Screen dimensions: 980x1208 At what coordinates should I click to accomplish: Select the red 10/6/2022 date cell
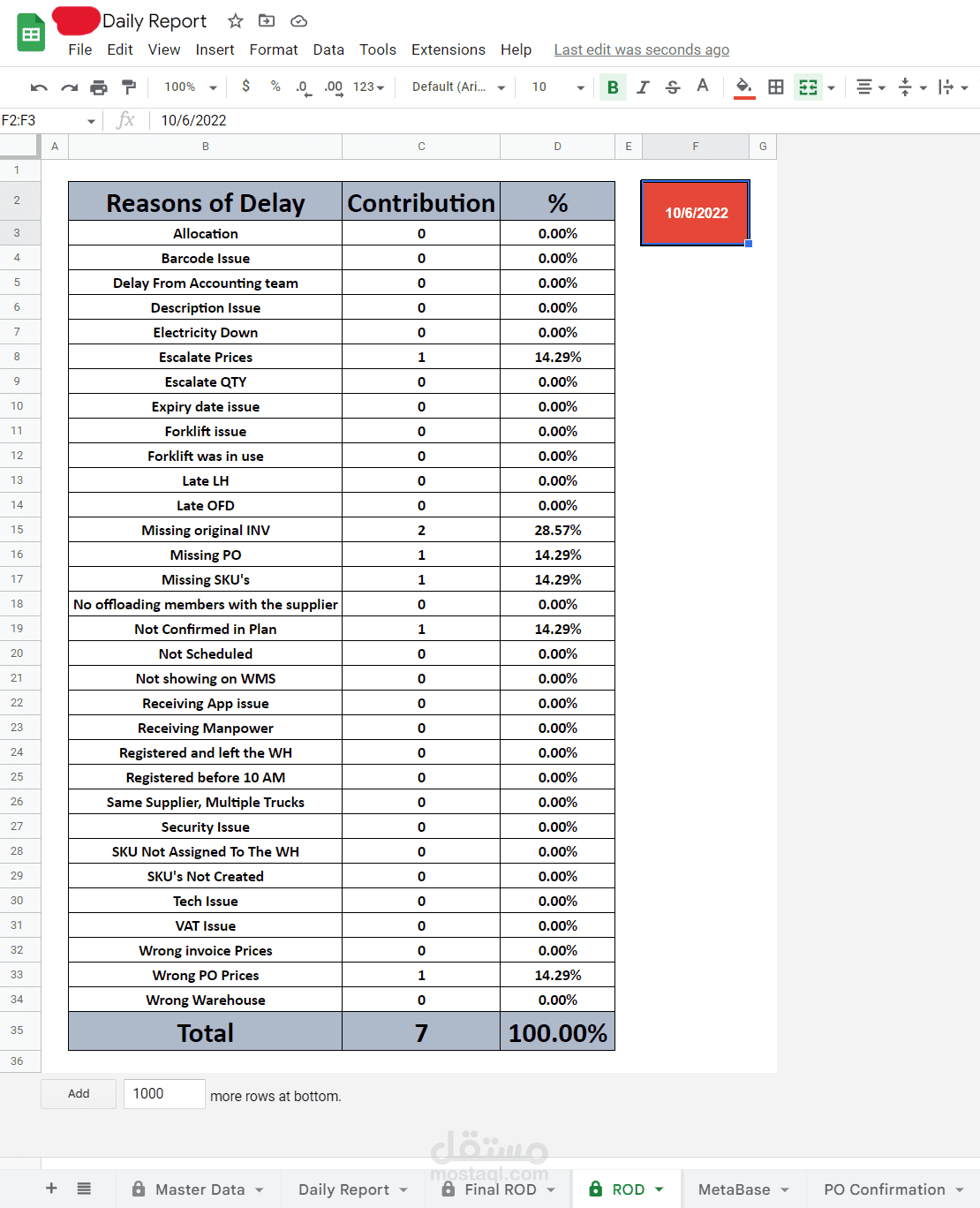coord(696,213)
